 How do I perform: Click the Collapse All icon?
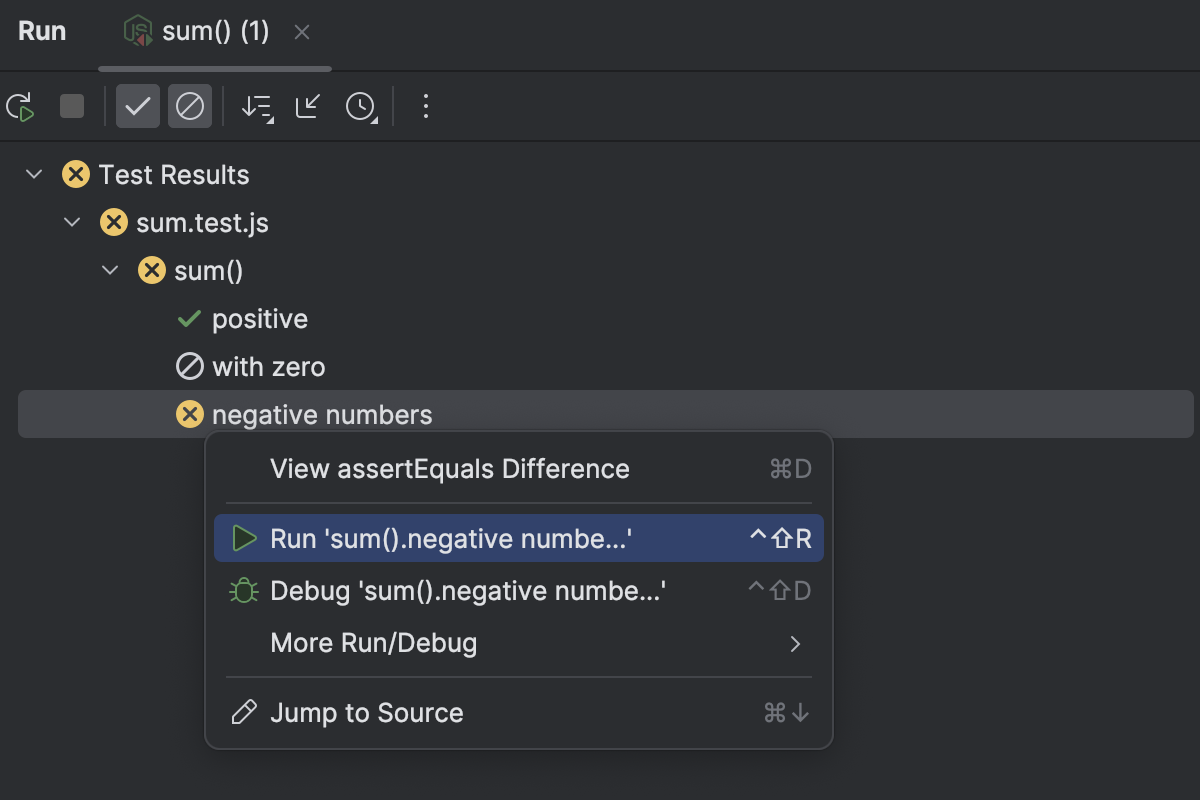point(308,106)
